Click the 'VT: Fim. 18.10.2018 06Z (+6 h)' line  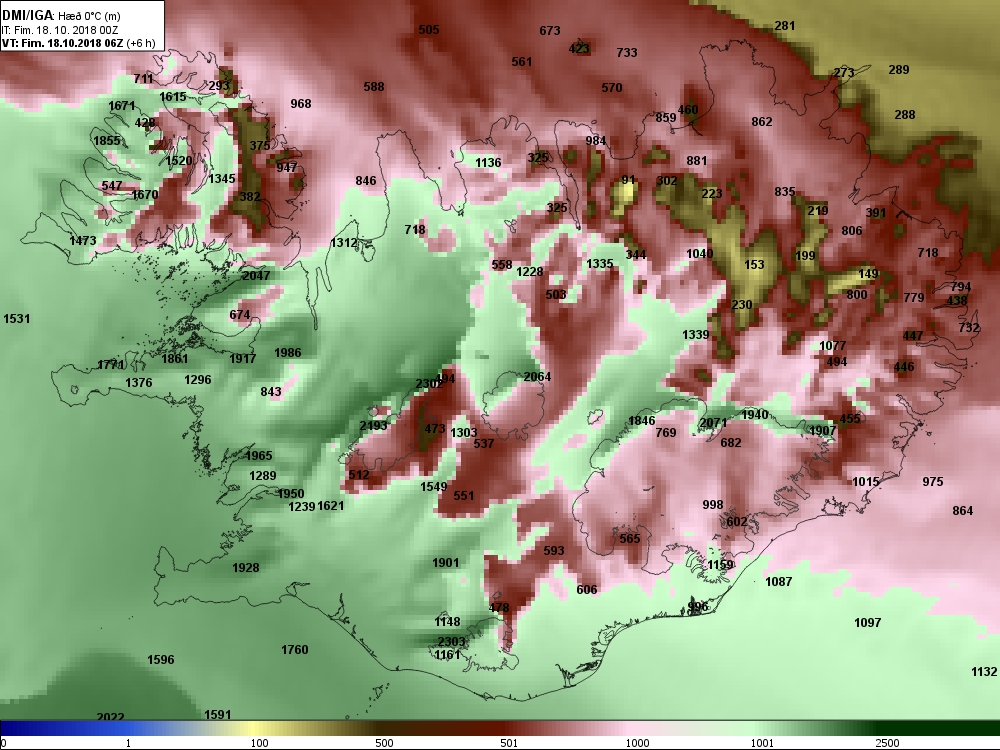coord(78,43)
